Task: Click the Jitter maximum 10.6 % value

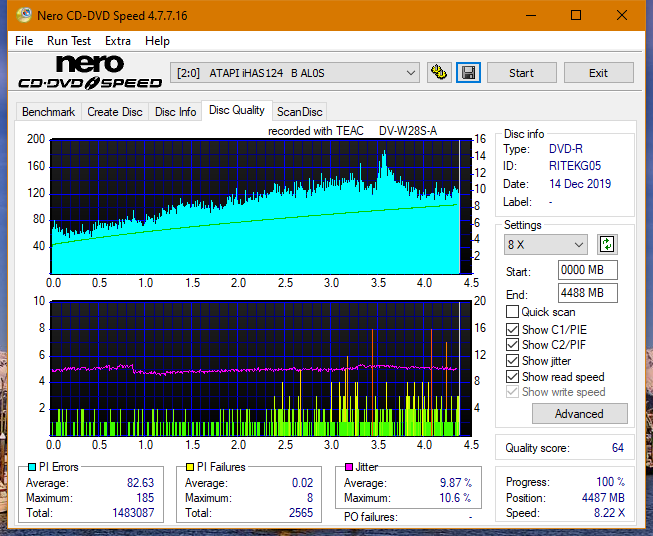Action: 455,498
